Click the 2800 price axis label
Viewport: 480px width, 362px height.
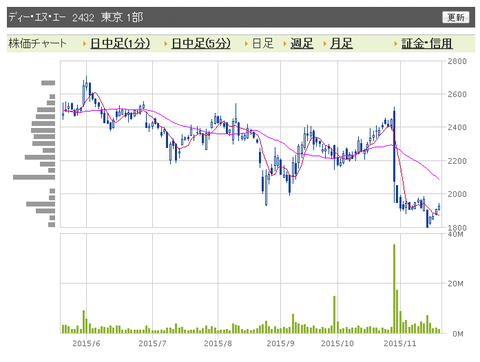click(457, 61)
